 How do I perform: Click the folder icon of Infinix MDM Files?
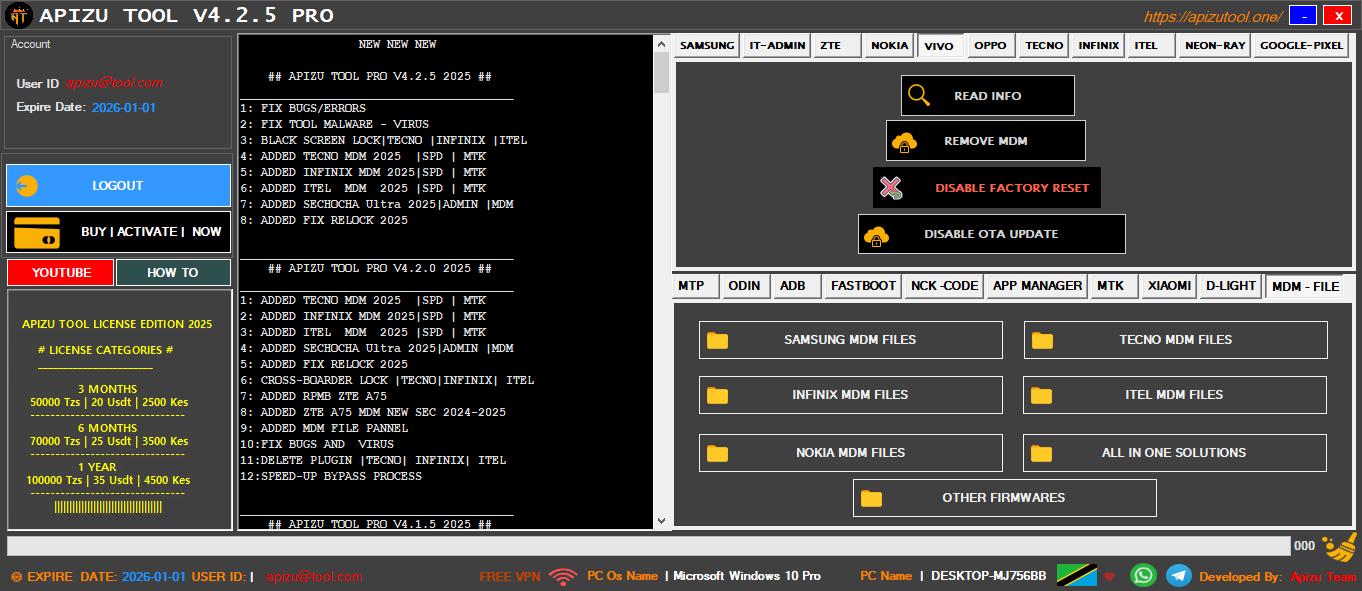[x=717, y=395]
